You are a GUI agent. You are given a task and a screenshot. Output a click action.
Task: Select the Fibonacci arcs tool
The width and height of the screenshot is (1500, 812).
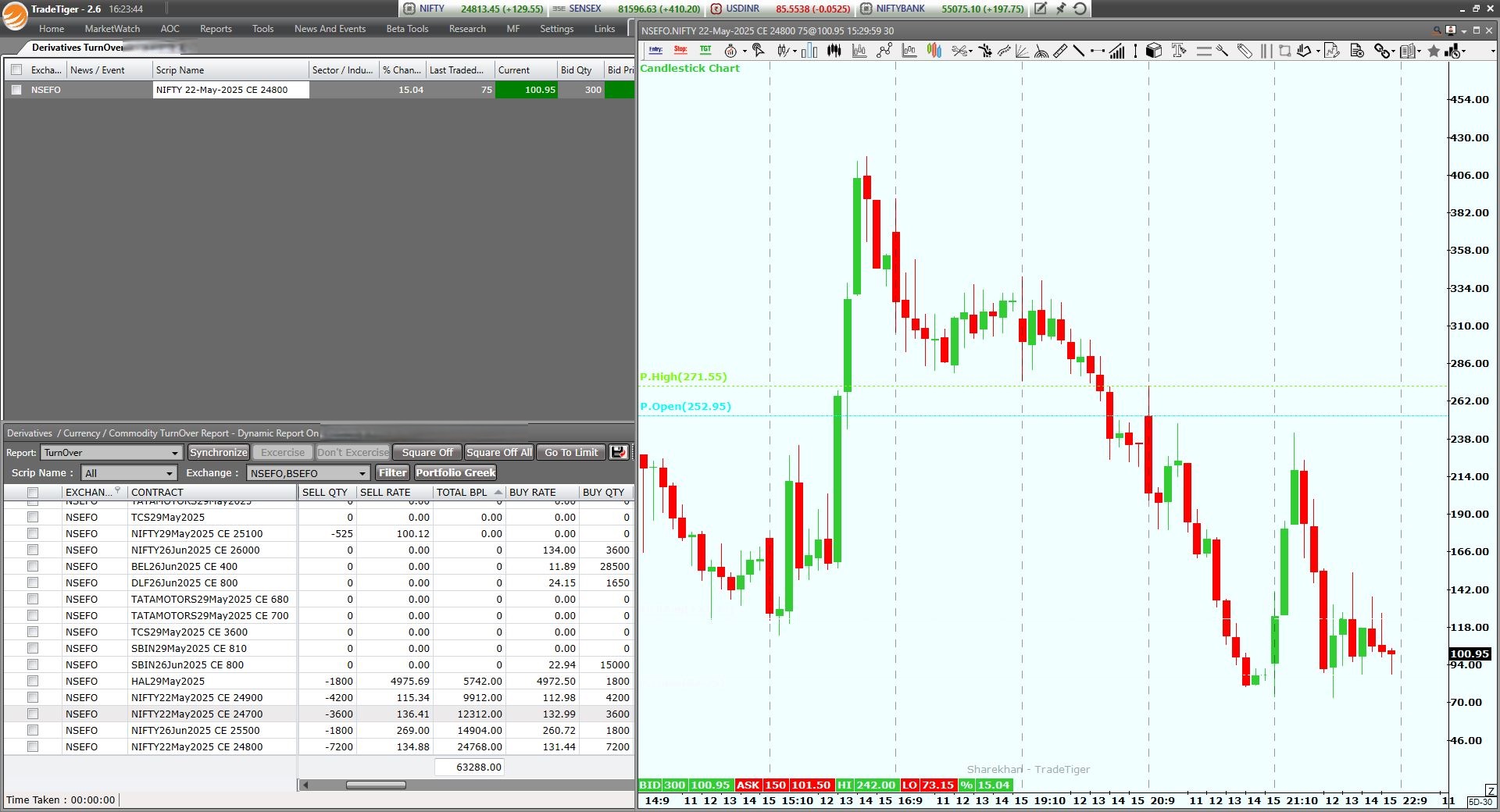[1041, 51]
